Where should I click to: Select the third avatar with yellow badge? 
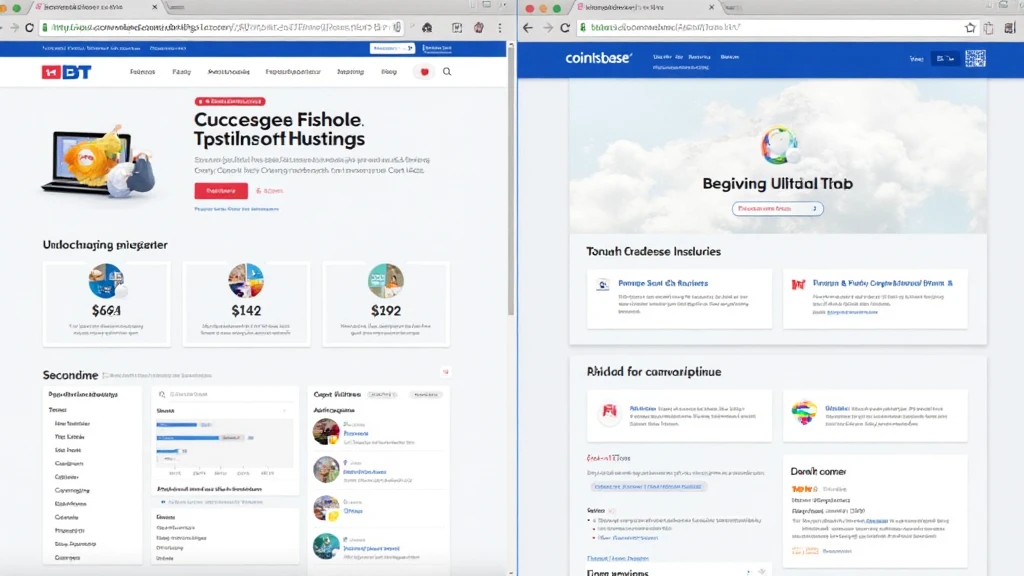coord(326,508)
